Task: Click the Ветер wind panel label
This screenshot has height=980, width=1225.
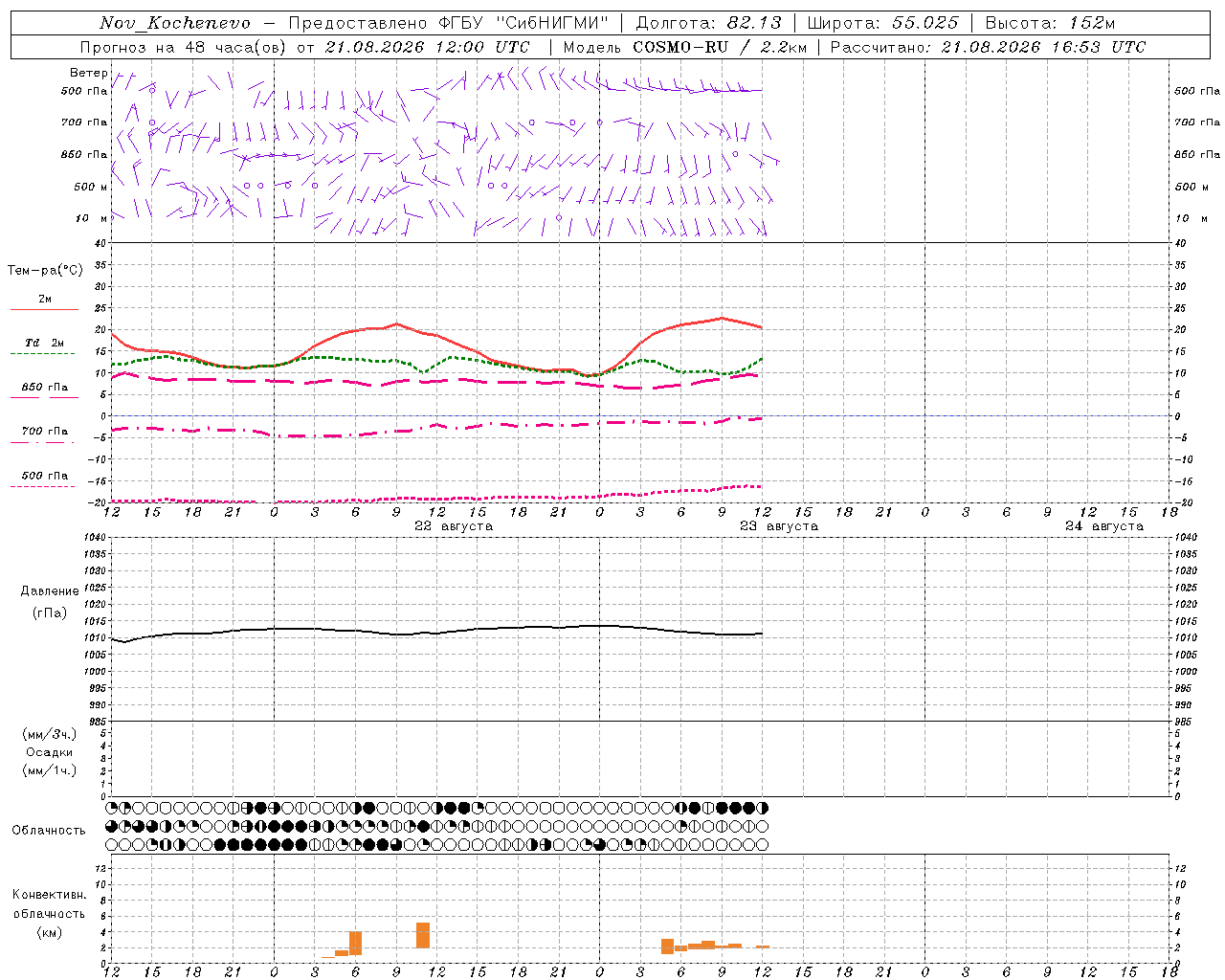Action: (x=88, y=73)
